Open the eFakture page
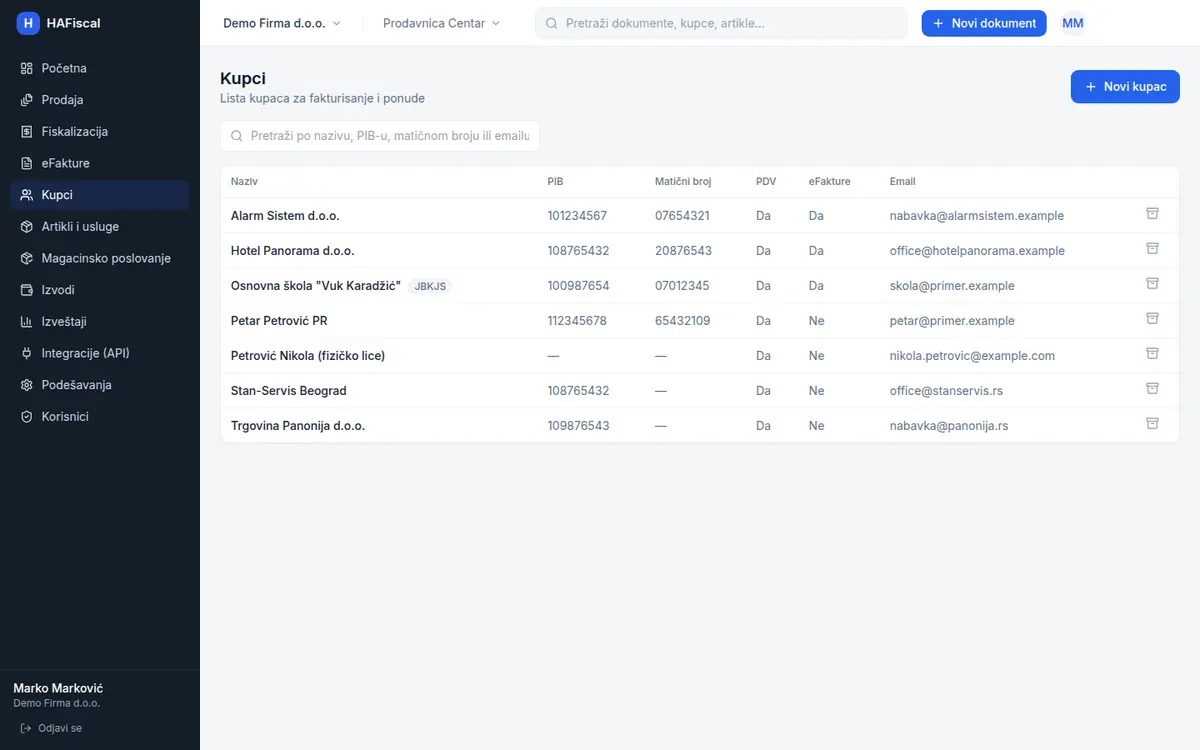This screenshot has height=750, width=1200. pyautogui.click(x=100, y=163)
